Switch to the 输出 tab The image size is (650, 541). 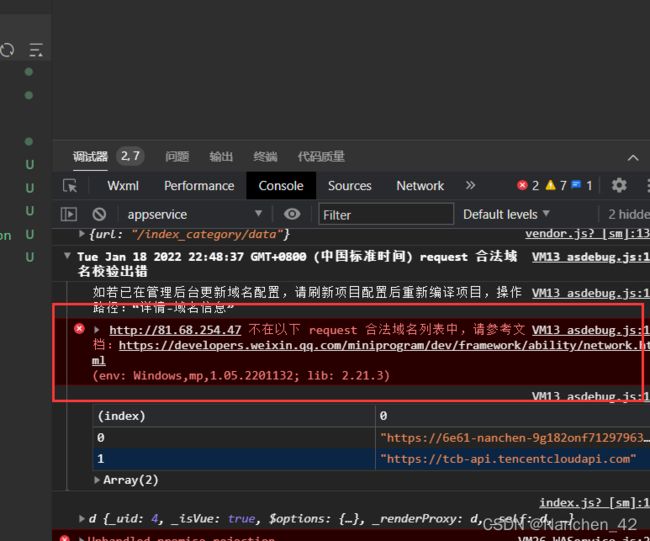pos(221,157)
